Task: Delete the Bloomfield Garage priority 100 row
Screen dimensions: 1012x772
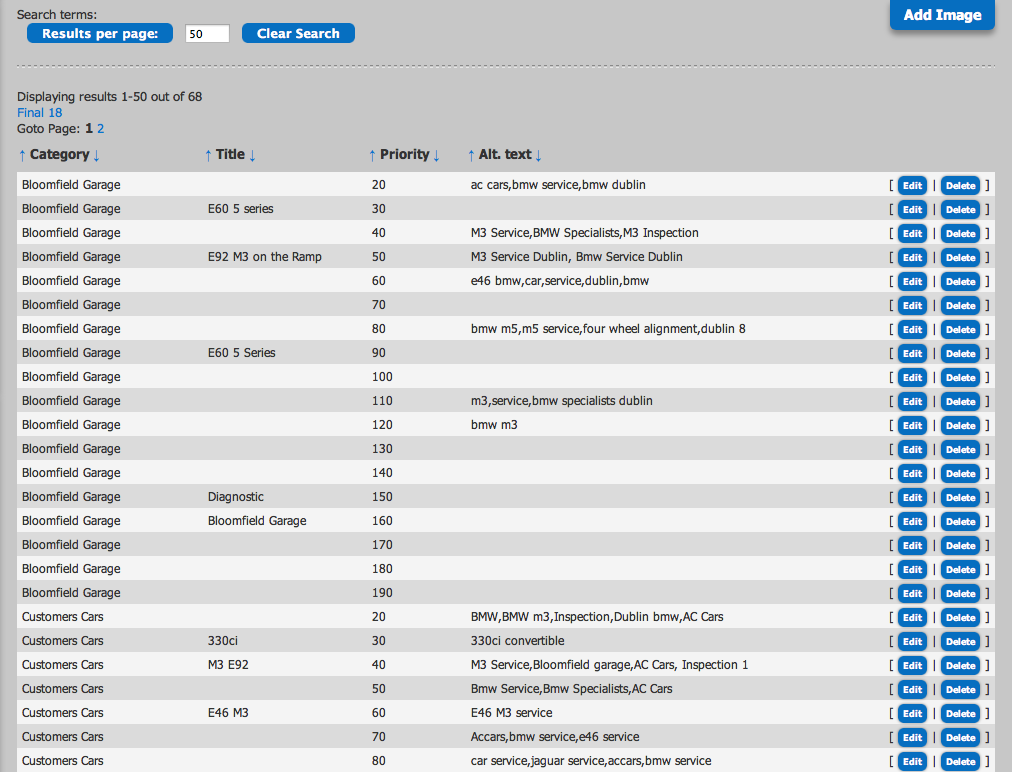Action: 960,377
